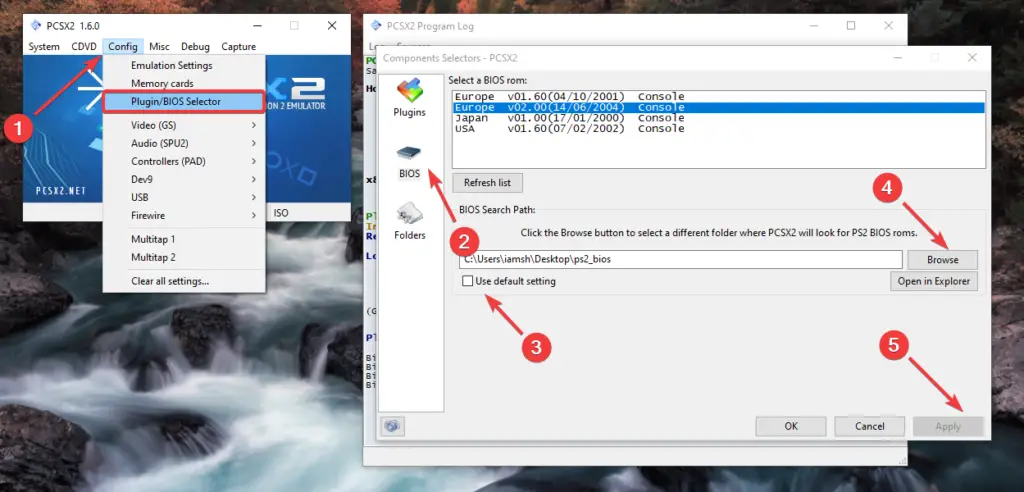Select Europe v01.60 BIOS rom
Screen dimensions: 1024x492
point(718,97)
